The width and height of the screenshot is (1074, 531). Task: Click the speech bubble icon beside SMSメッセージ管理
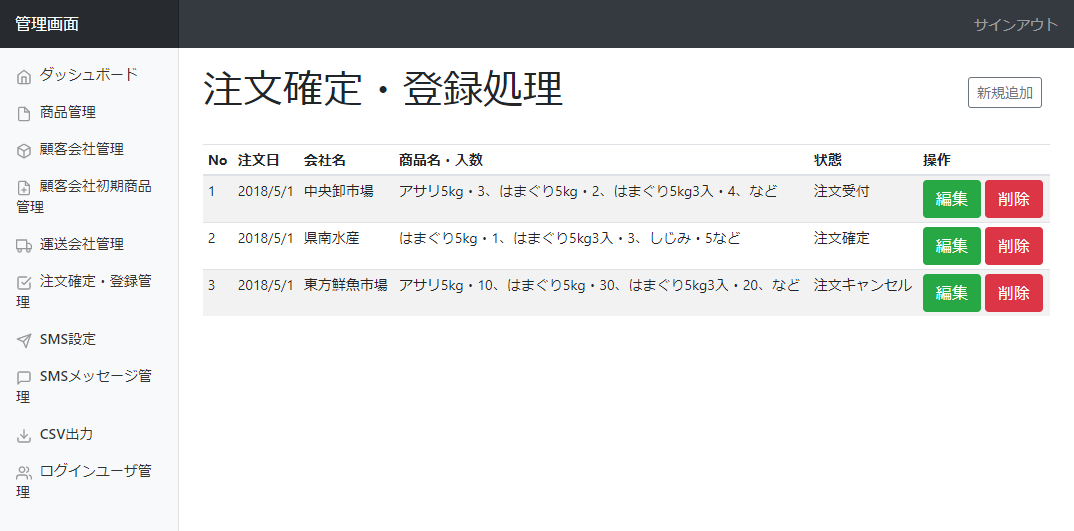click(x=24, y=377)
